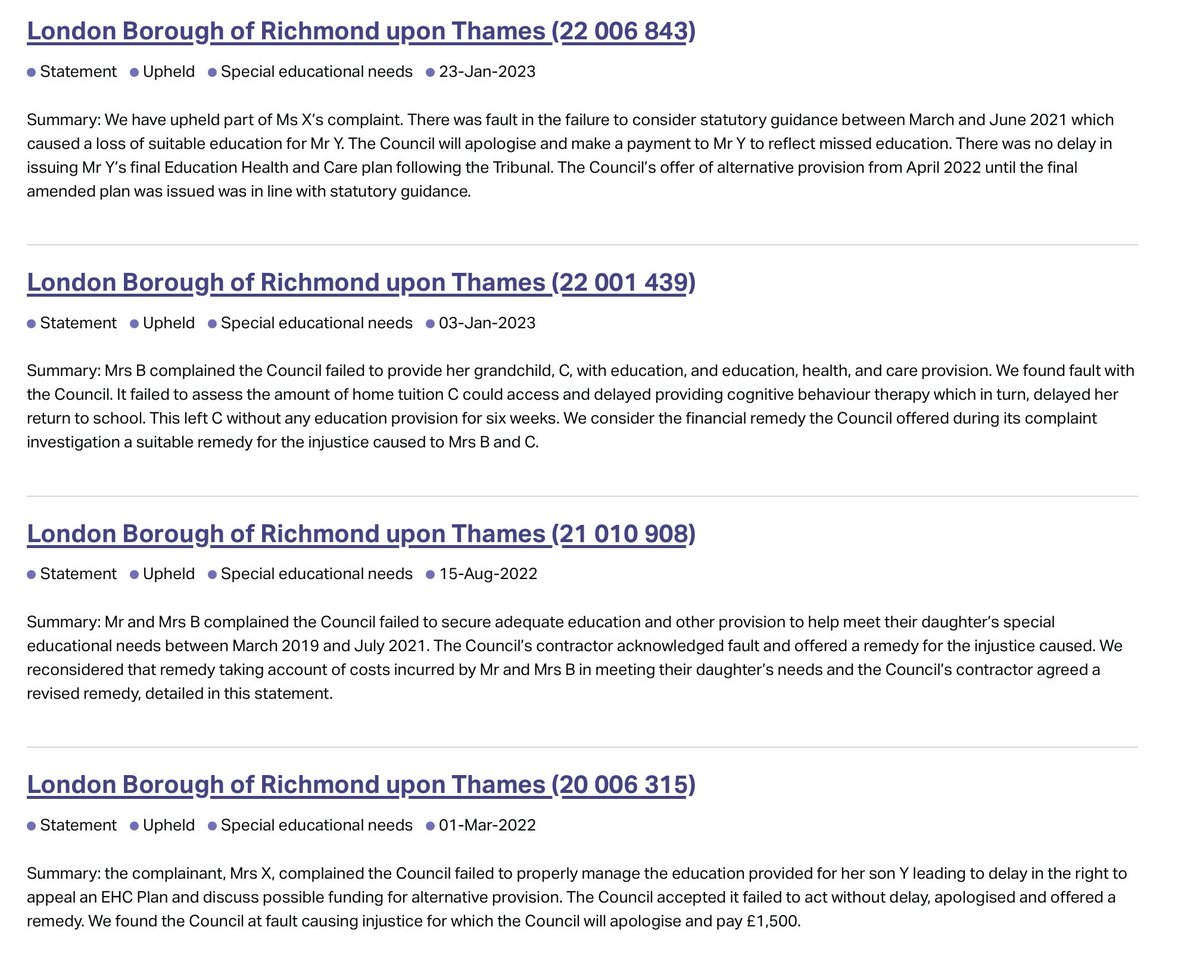
Task: Click Special educational needs tag under case 21 010 908
Action: pos(316,574)
